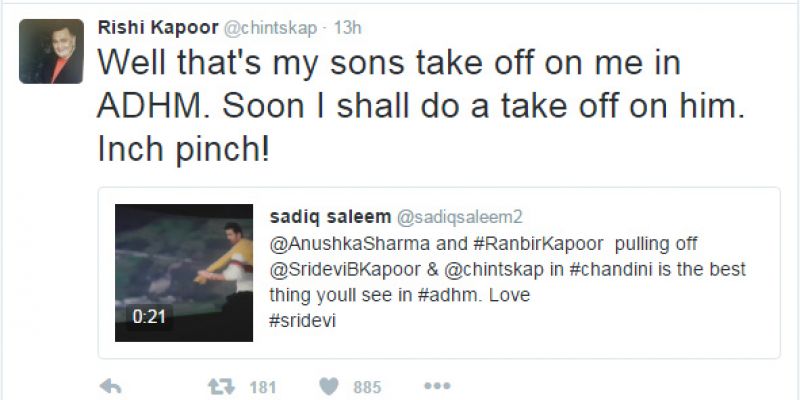Open the @chintskap handle beside the name

coord(270,29)
